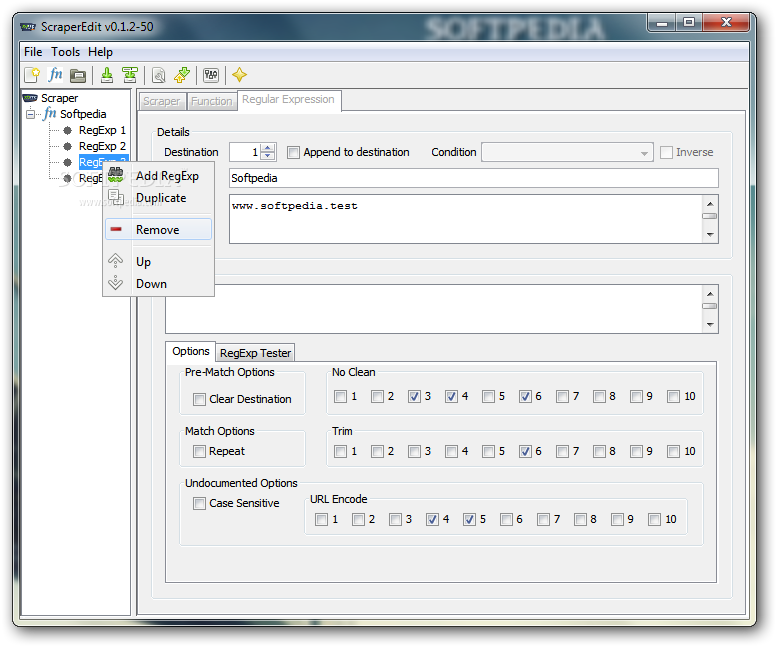Choose Add RegExp from context menu
This screenshot has width=777, height=647.
(x=158, y=176)
